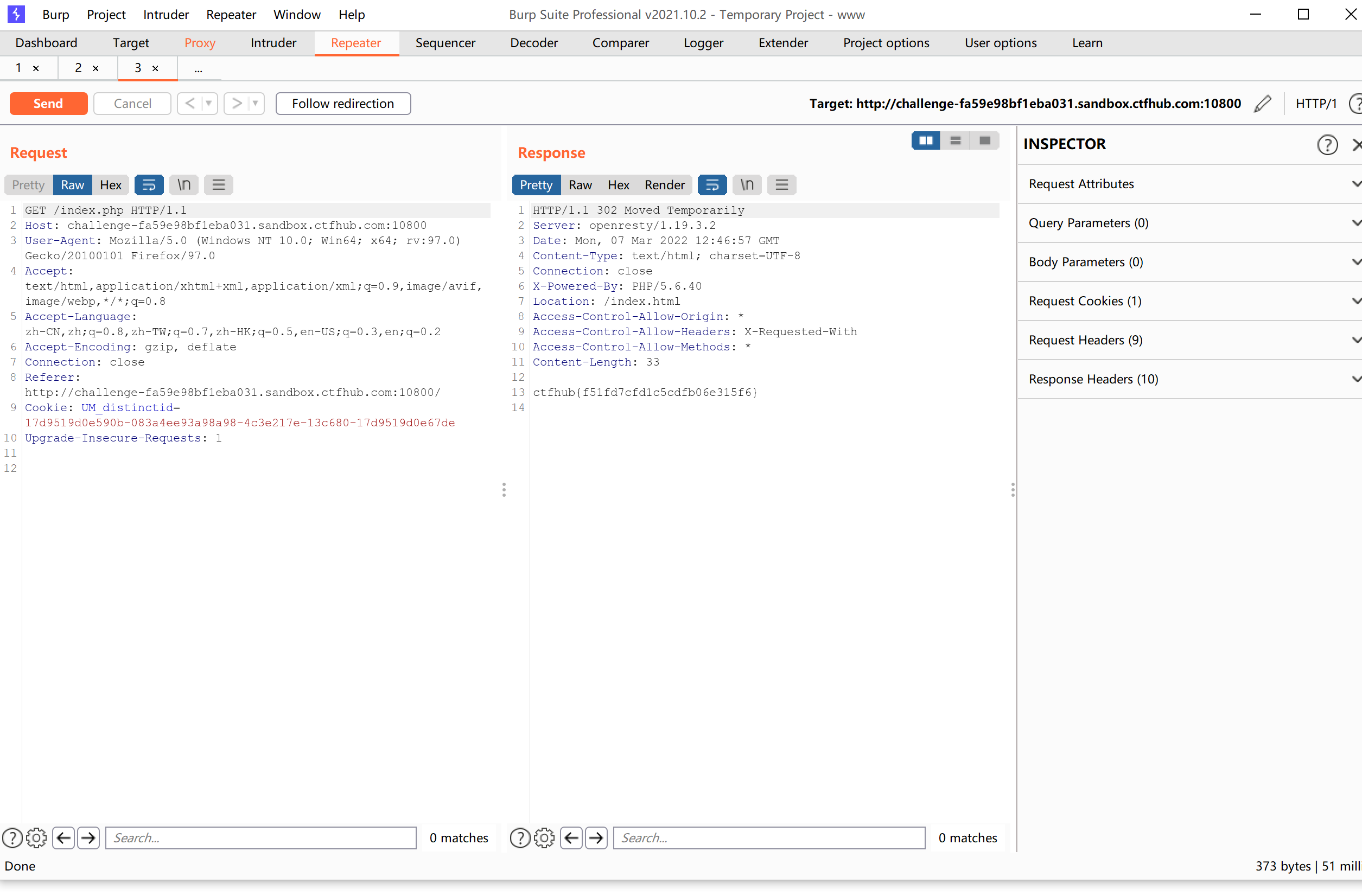Open the Response pane hamburger menu
Screen dimensions: 1362x896
[x=782, y=185]
